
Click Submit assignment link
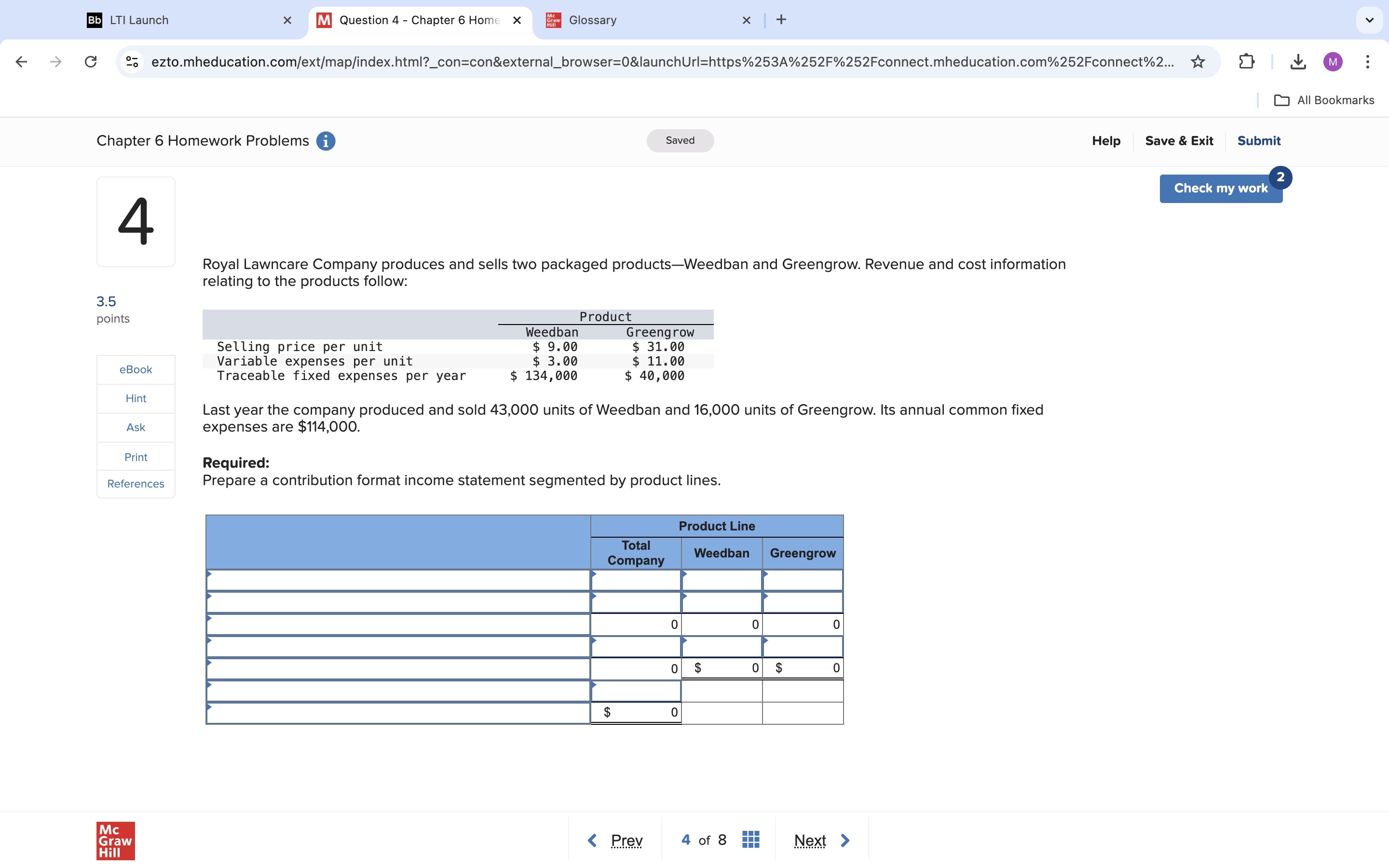point(1258,141)
